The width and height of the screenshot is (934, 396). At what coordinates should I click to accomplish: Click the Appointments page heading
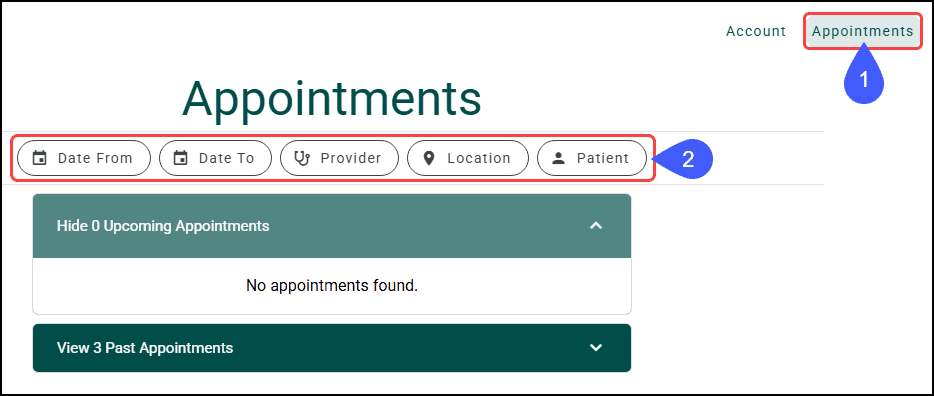(332, 99)
